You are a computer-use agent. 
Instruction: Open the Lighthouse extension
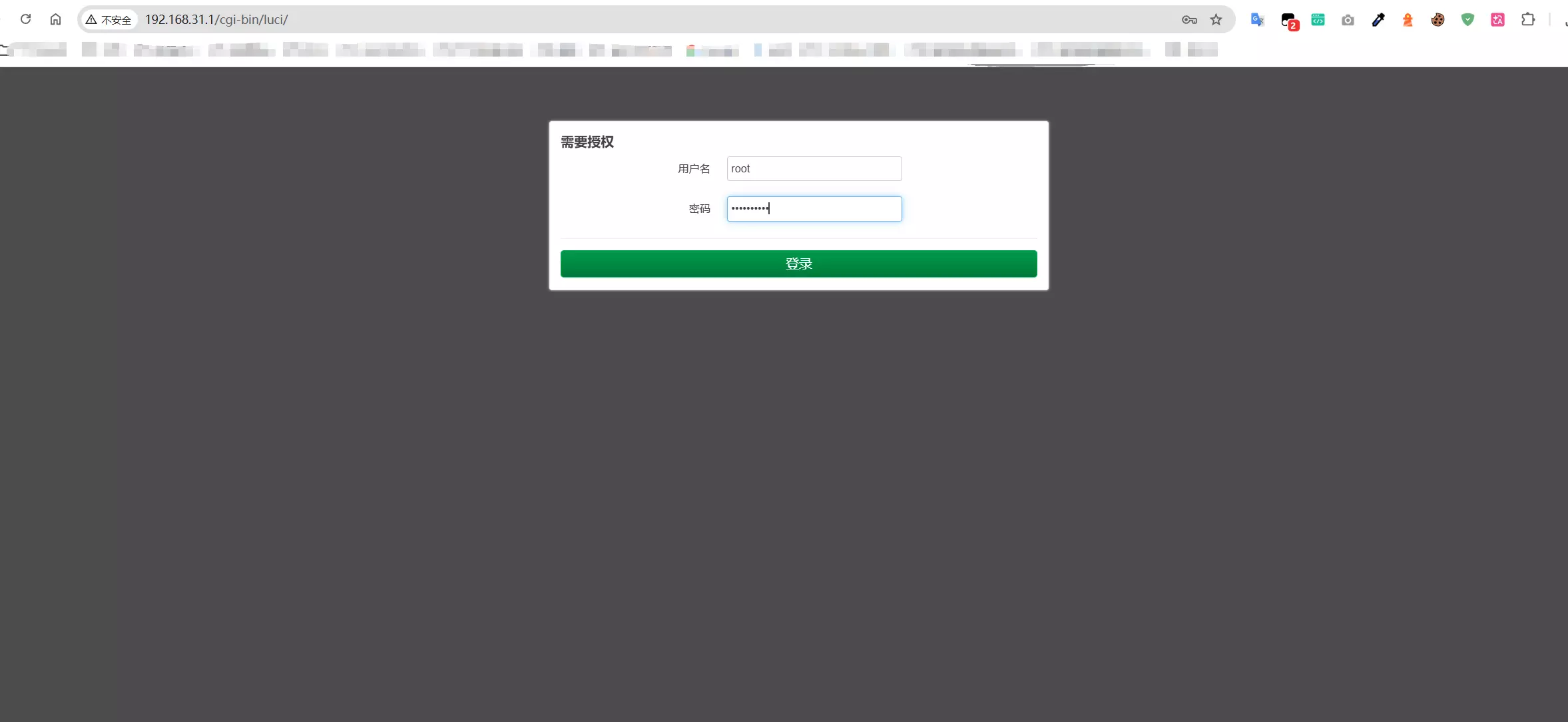[1408, 20]
